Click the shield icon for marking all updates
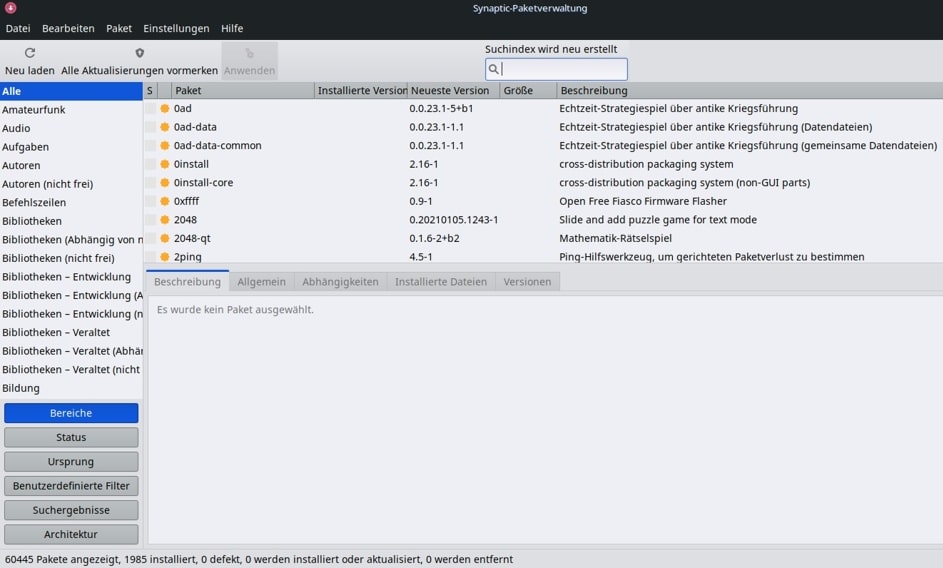The width and height of the screenshot is (943, 568). tap(139, 53)
